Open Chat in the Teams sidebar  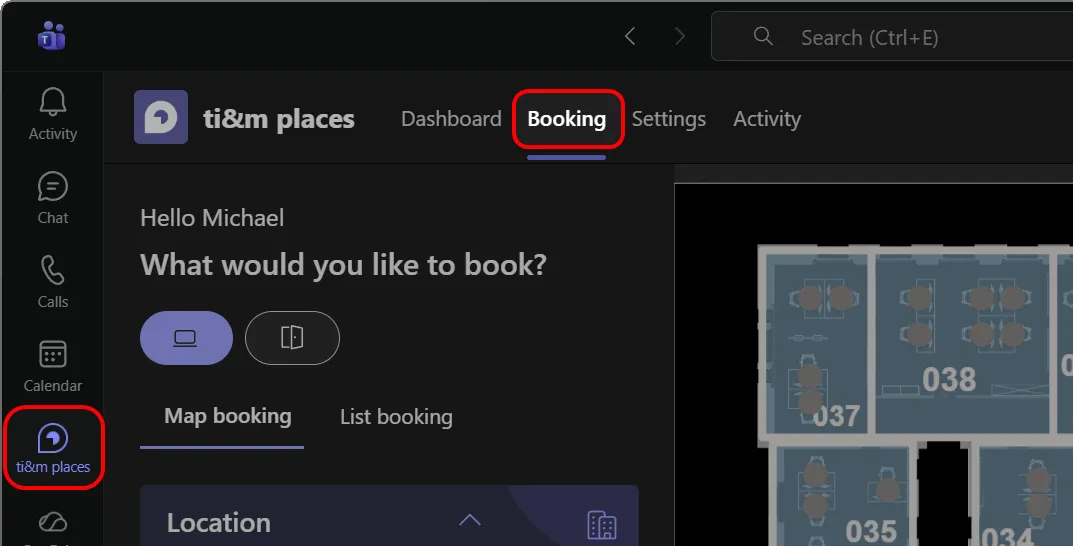tap(53, 198)
